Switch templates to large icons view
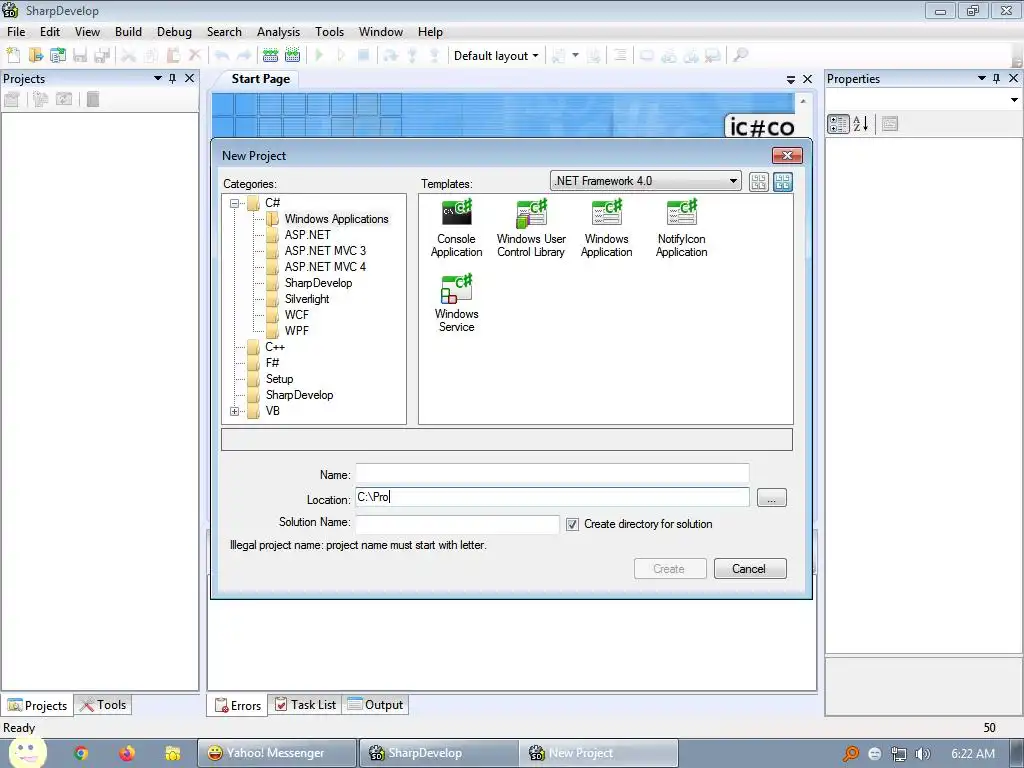The width and height of the screenshot is (1024, 768). [782, 182]
